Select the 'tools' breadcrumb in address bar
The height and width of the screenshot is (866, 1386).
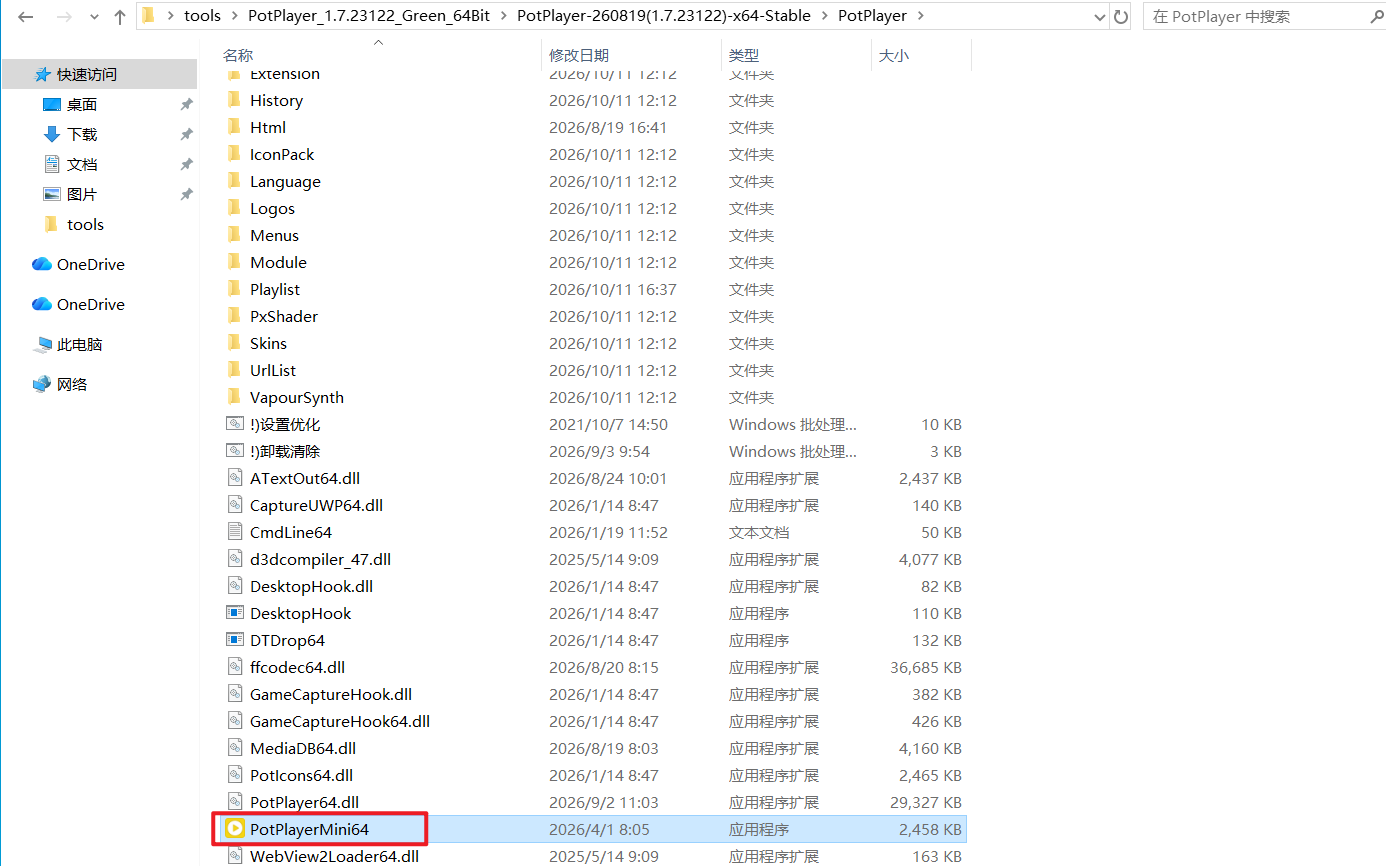pos(202,16)
